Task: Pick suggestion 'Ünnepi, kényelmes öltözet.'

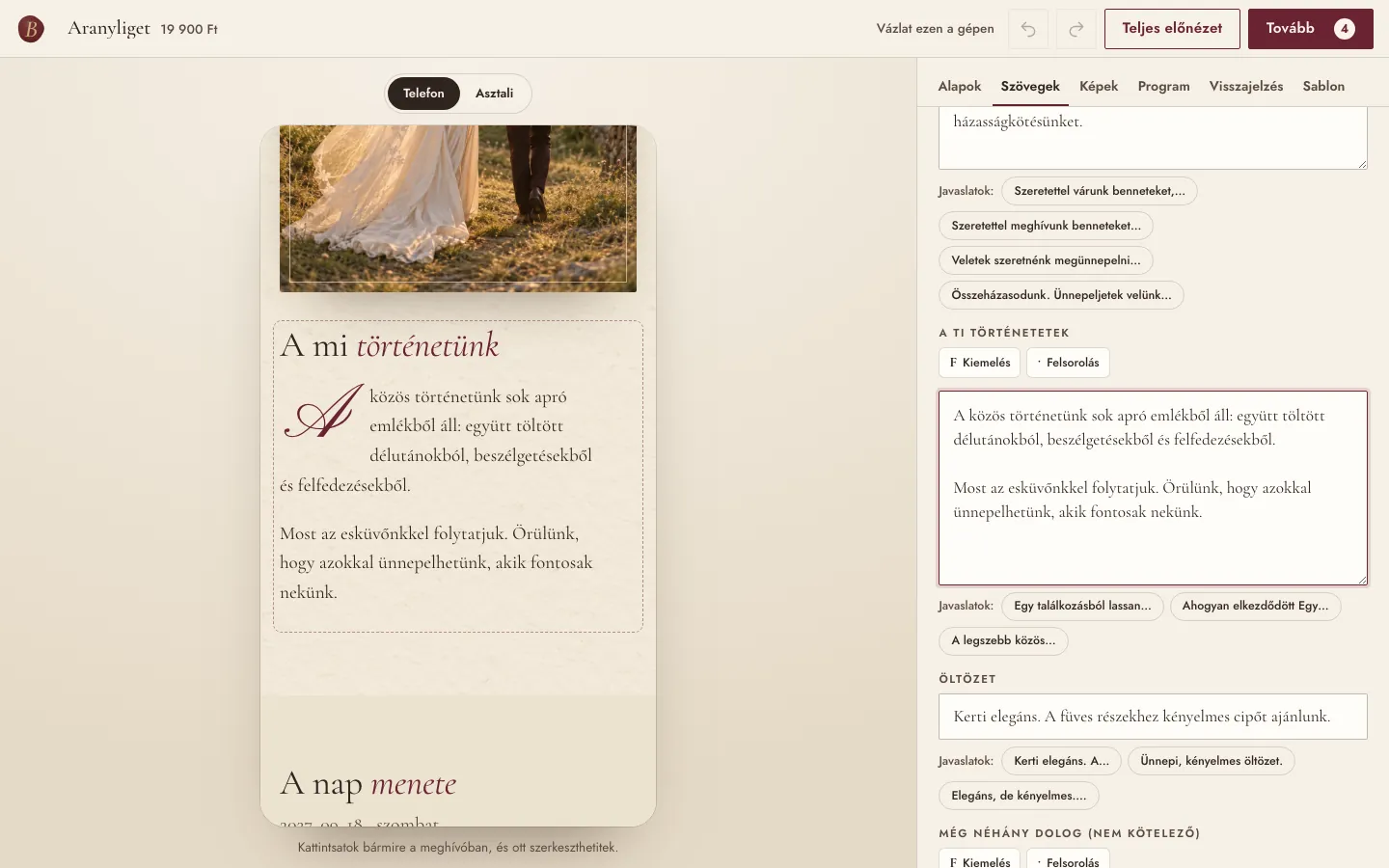Action: [x=1212, y=761]
